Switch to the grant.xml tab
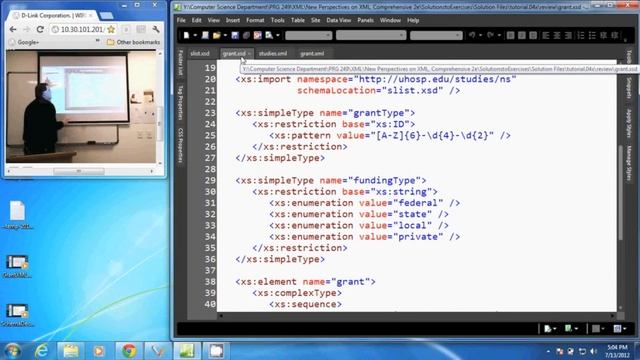The image size is (640, 360). (312, 53)
